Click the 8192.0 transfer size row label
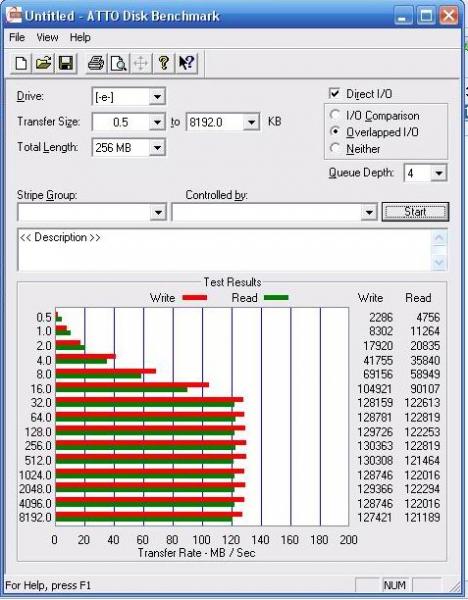 point(35,517)
